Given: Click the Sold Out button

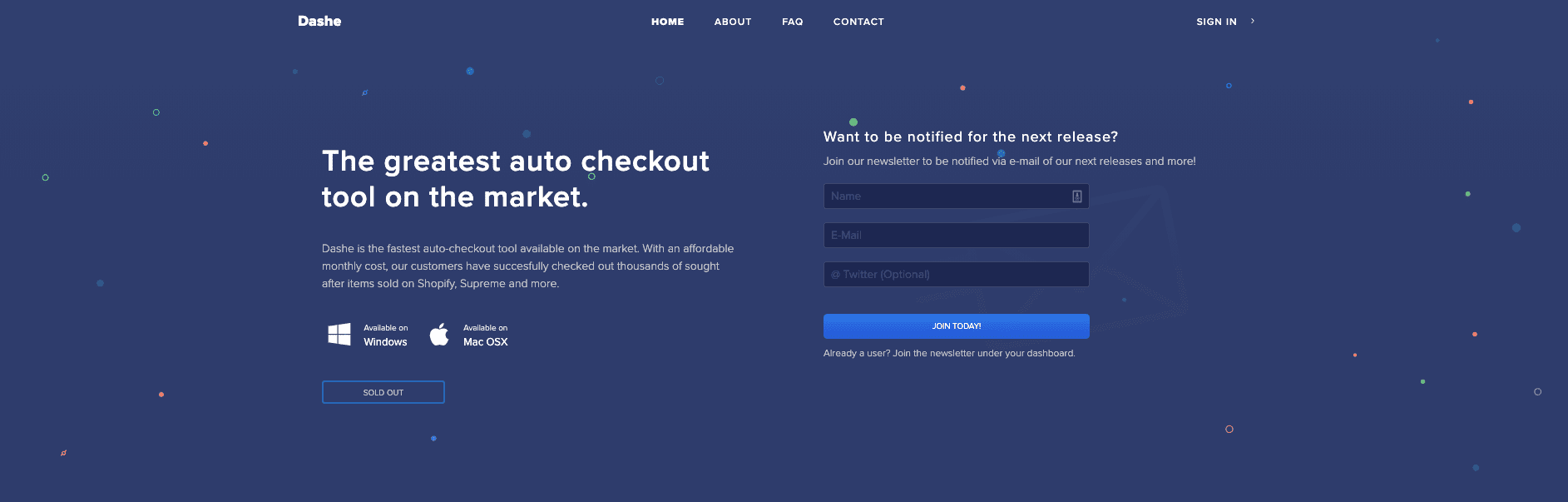Looking at the screenshot, I should click(x=383, y=392).
